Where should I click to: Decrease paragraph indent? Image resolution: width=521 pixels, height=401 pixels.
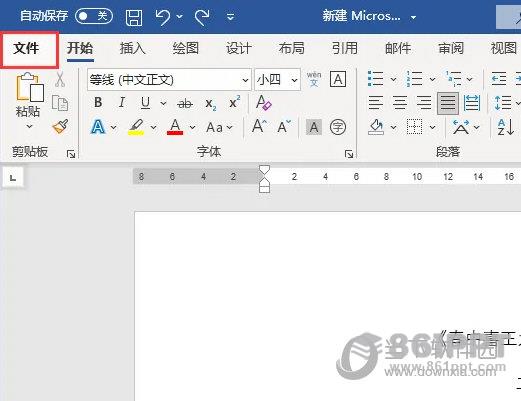(499, 79)
